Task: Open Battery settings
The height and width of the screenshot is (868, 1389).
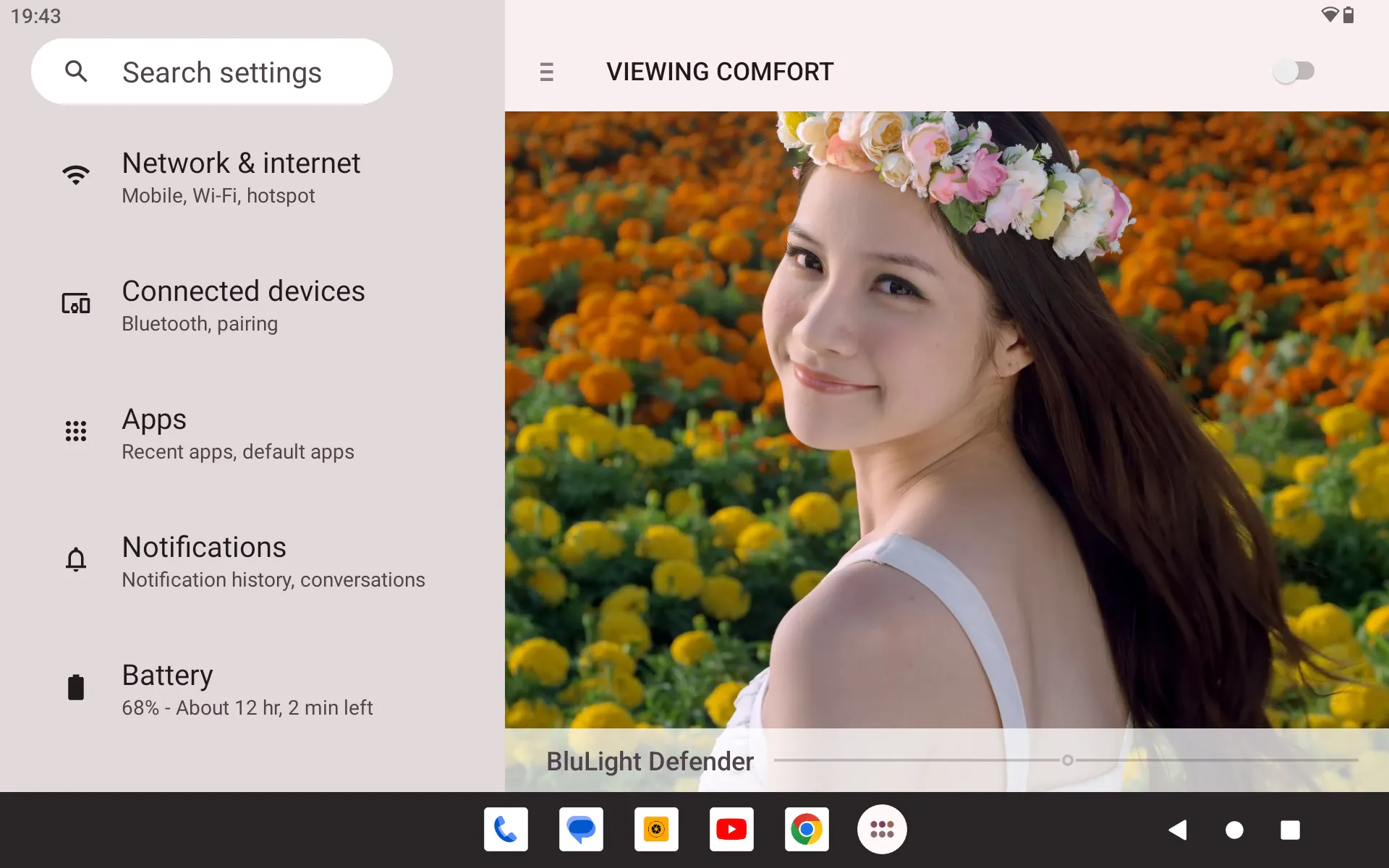Action: click(x=252, y=690)
